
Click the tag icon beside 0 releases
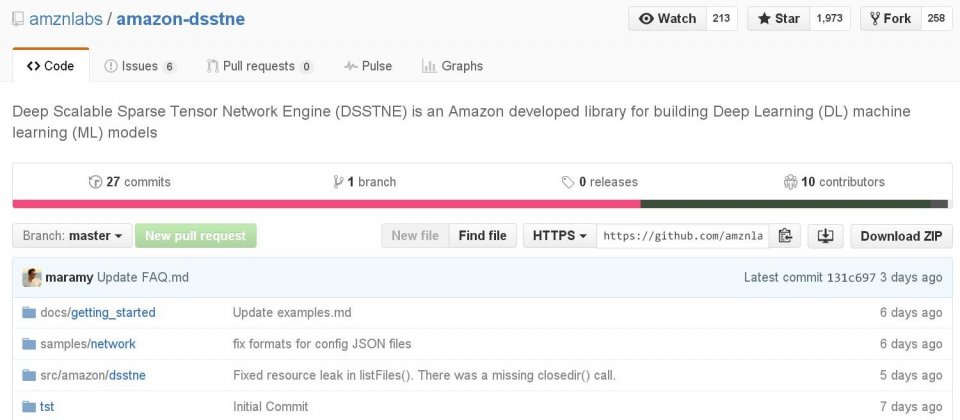[568, 182]
